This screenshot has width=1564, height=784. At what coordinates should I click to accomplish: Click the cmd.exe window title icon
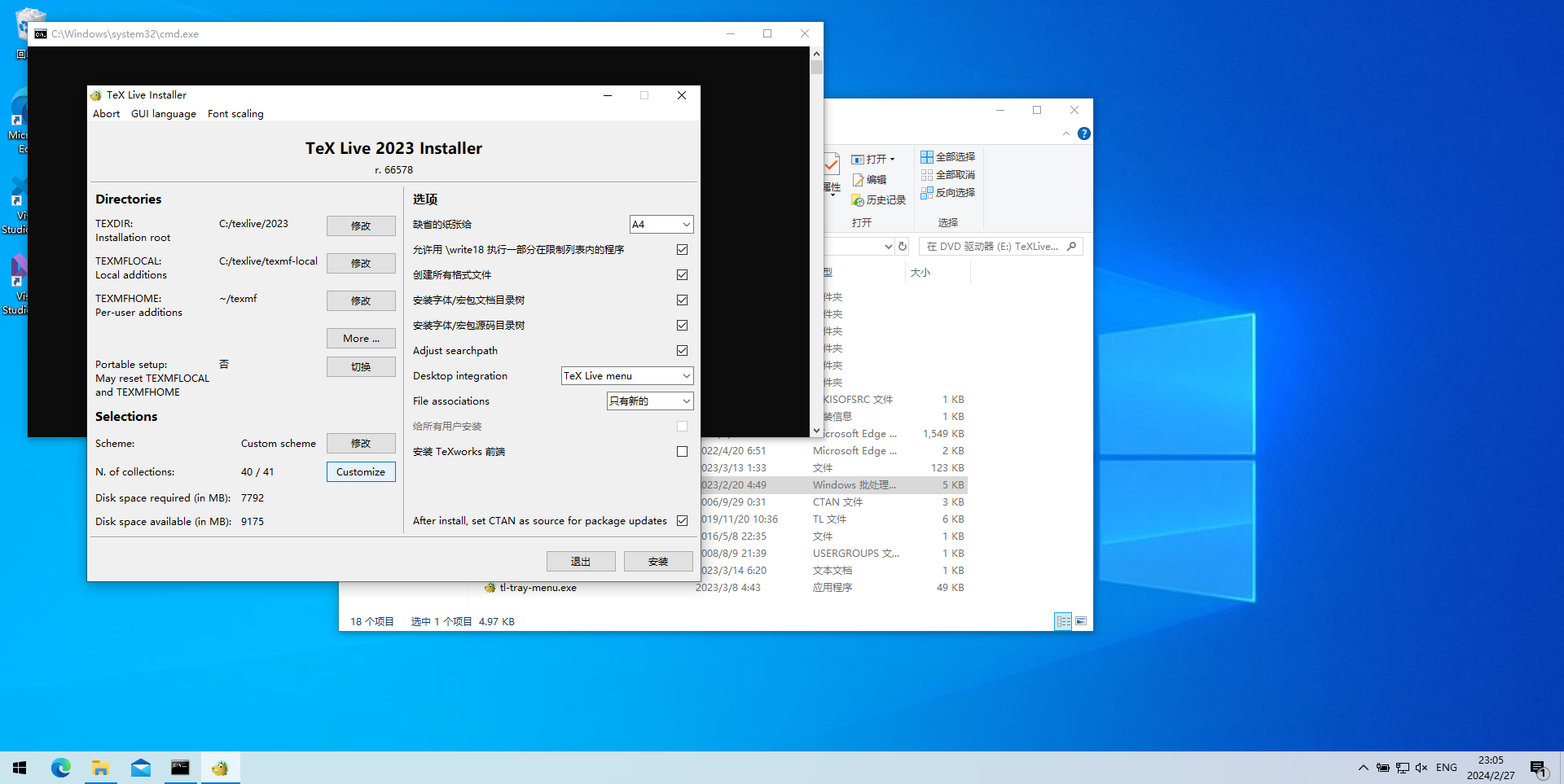[41, 34]
